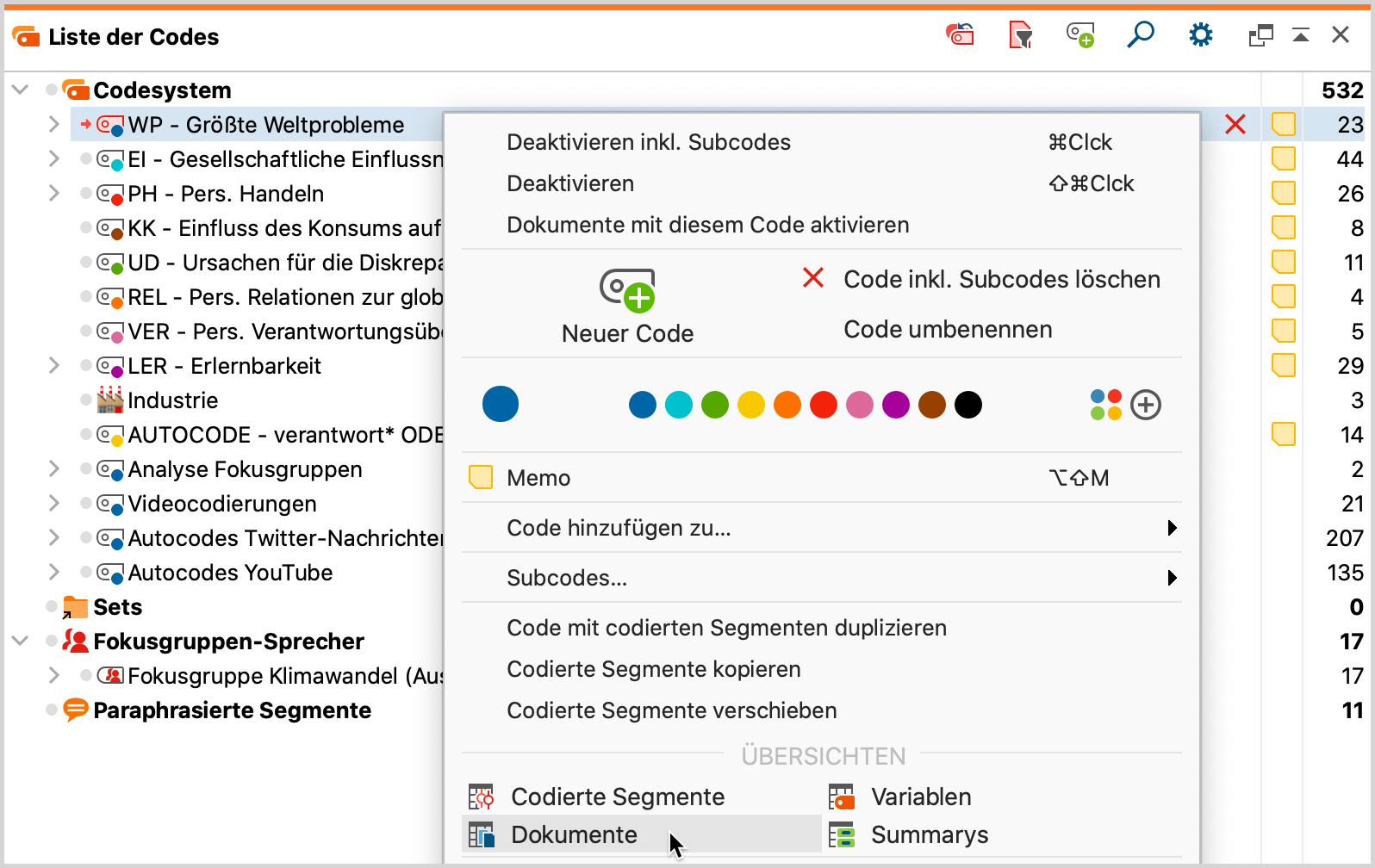Click the Dokumente overview icon

pos(481,834)
